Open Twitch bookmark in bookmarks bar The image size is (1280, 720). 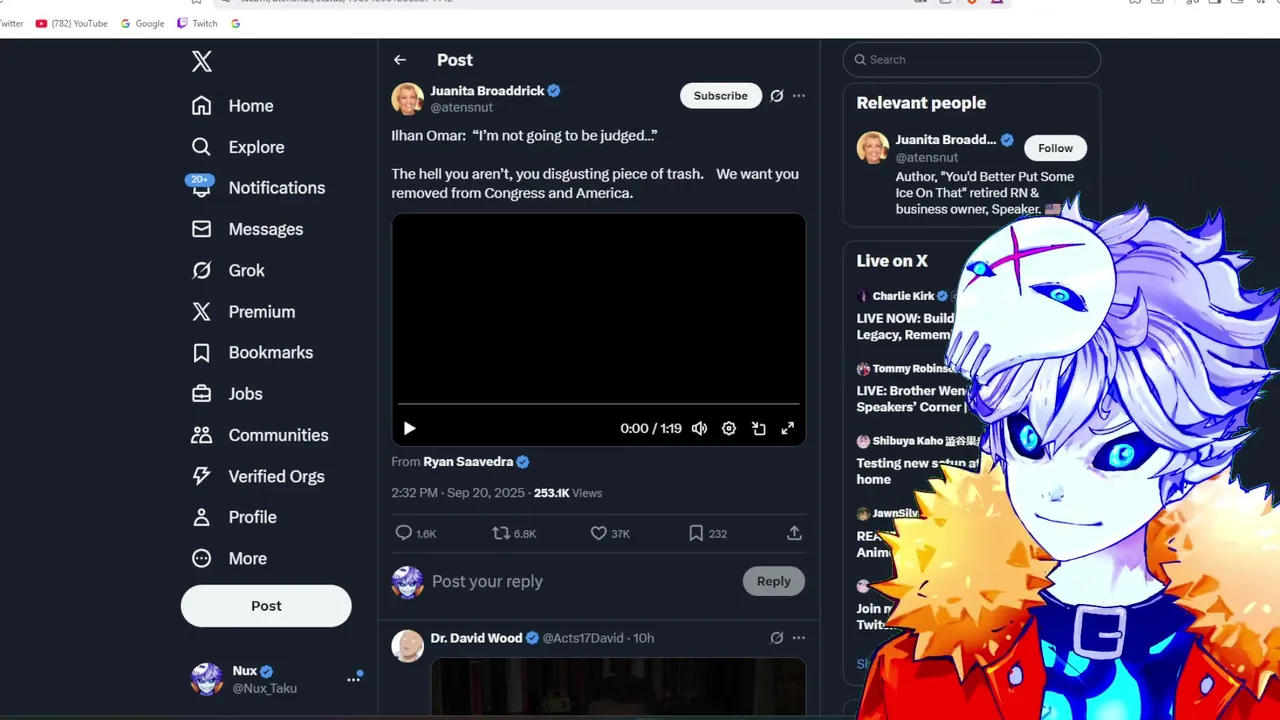197,23
